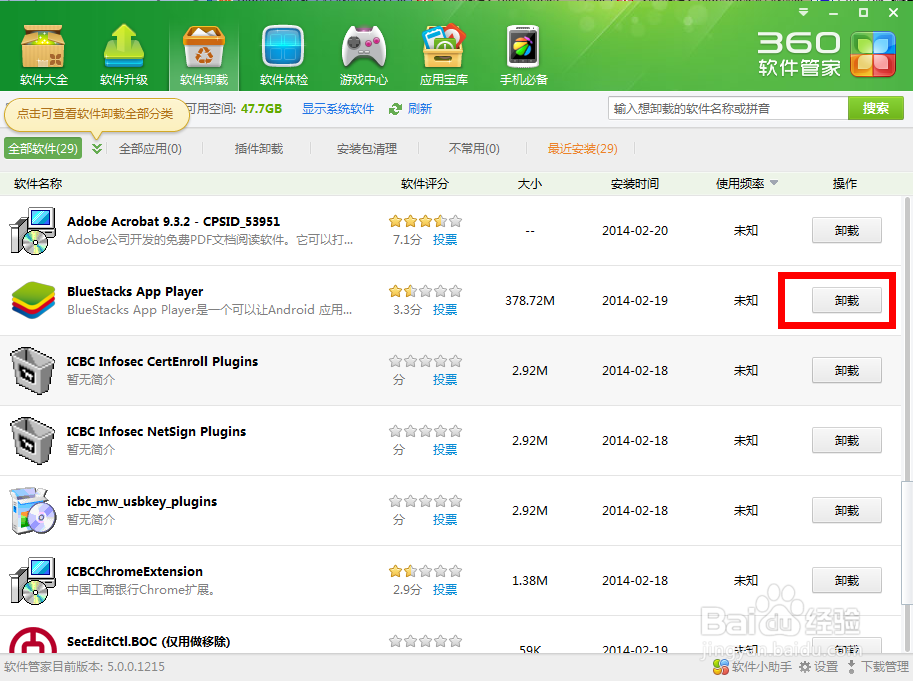Open 设置 settings gear in status bar

[x=818, y=666]
